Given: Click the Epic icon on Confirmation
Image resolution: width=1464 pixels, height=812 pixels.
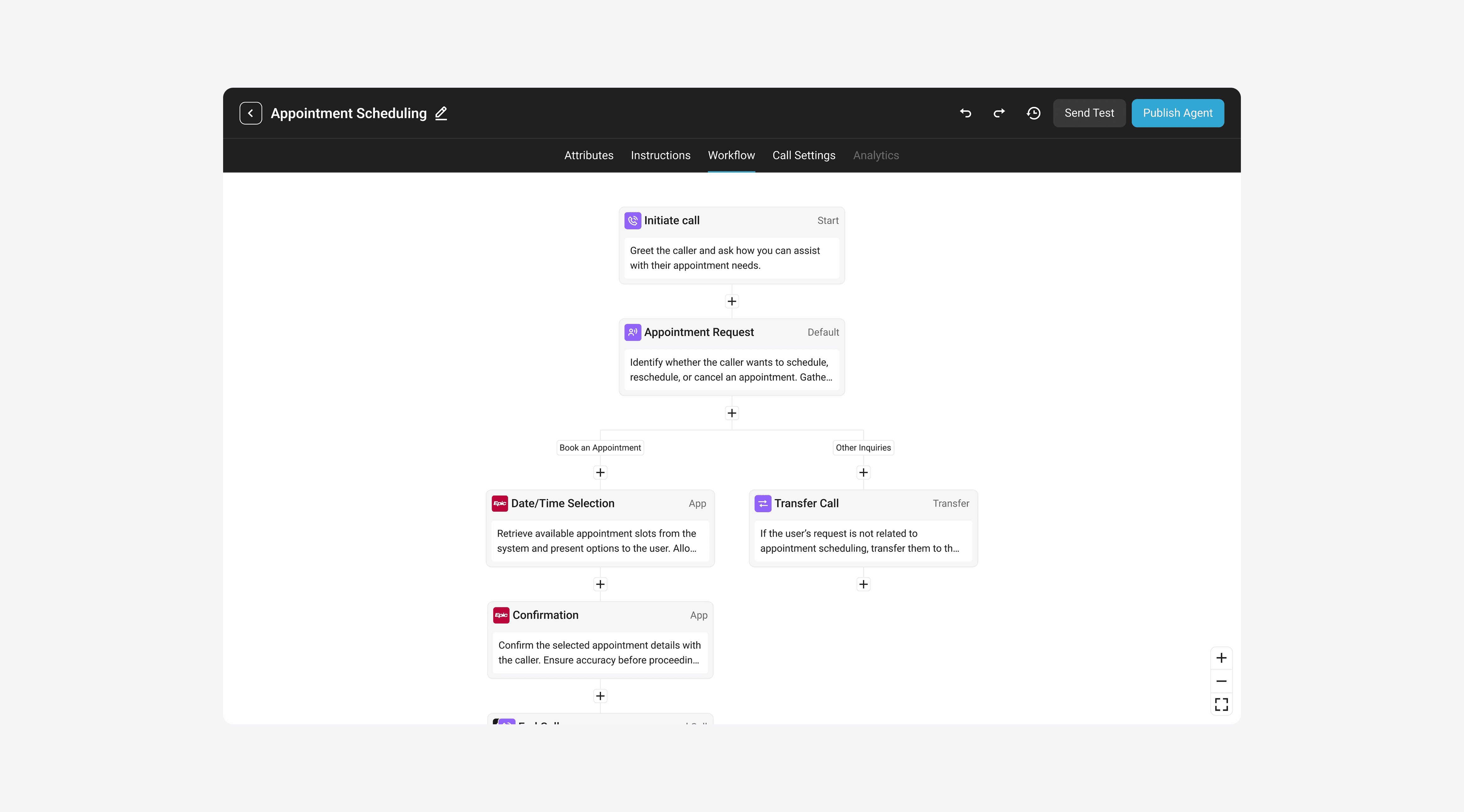Looking at the screenshot, I should (501, 615).
